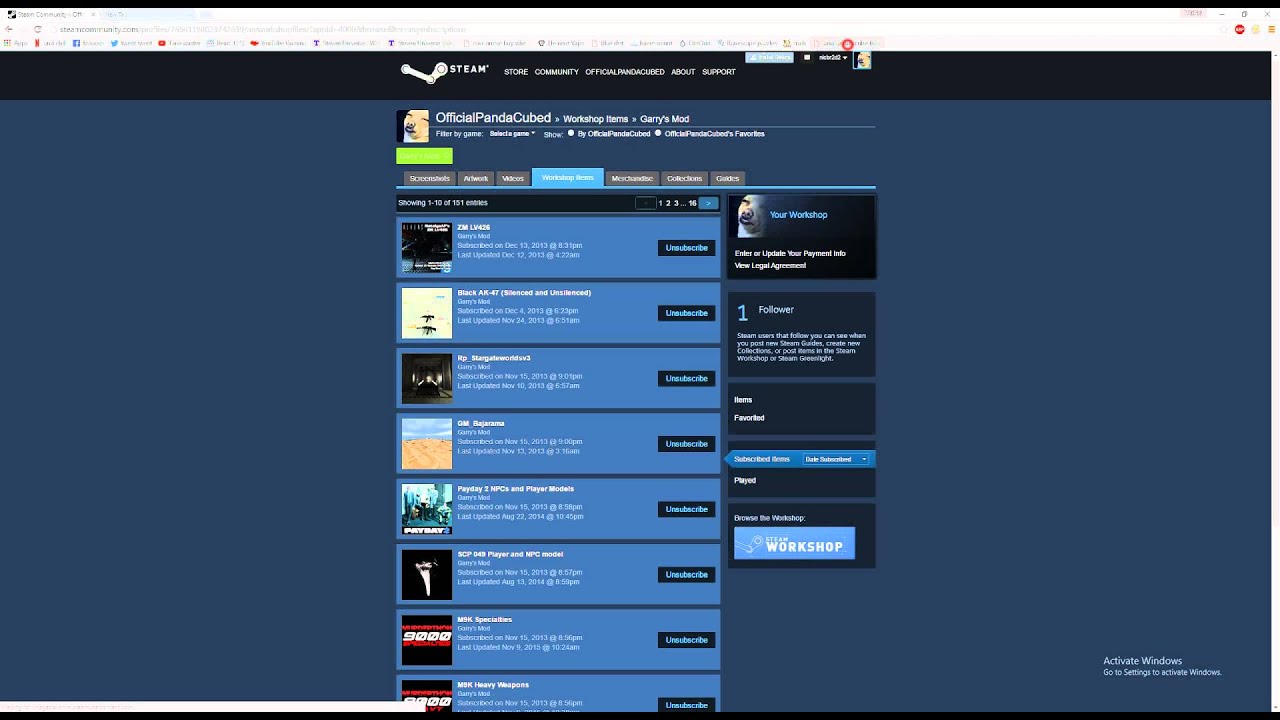Open the OFFICIALPANDACUBED menu
The height and width of the screenshot is (720, 1280).
point(625,72)
